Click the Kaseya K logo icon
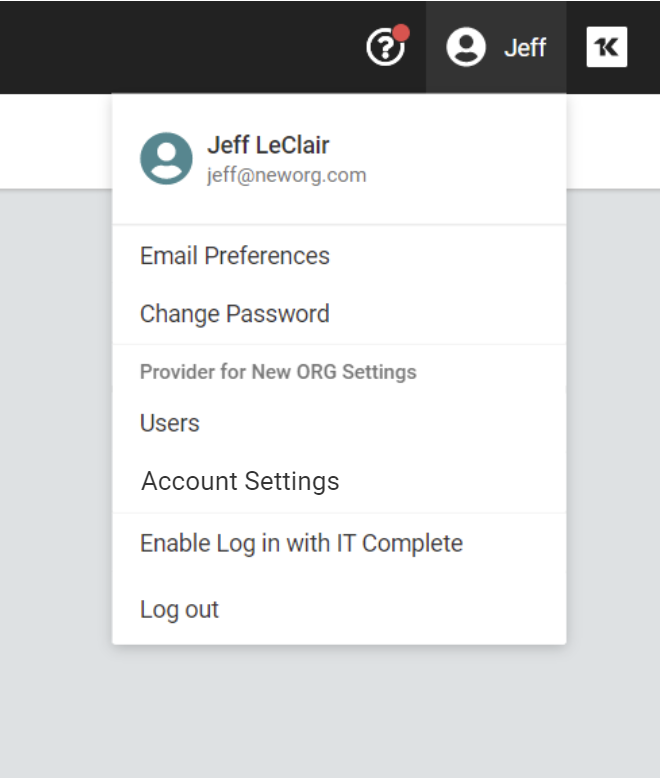The width and height of the screenshot is (660, 778). pyautogui.click(x=606, y=47)
